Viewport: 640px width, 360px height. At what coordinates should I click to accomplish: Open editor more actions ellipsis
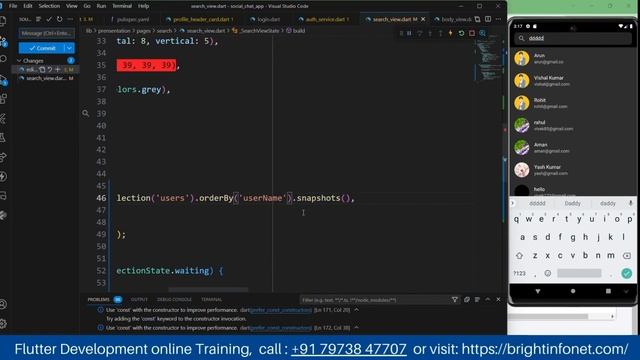(x=498, y=19)
